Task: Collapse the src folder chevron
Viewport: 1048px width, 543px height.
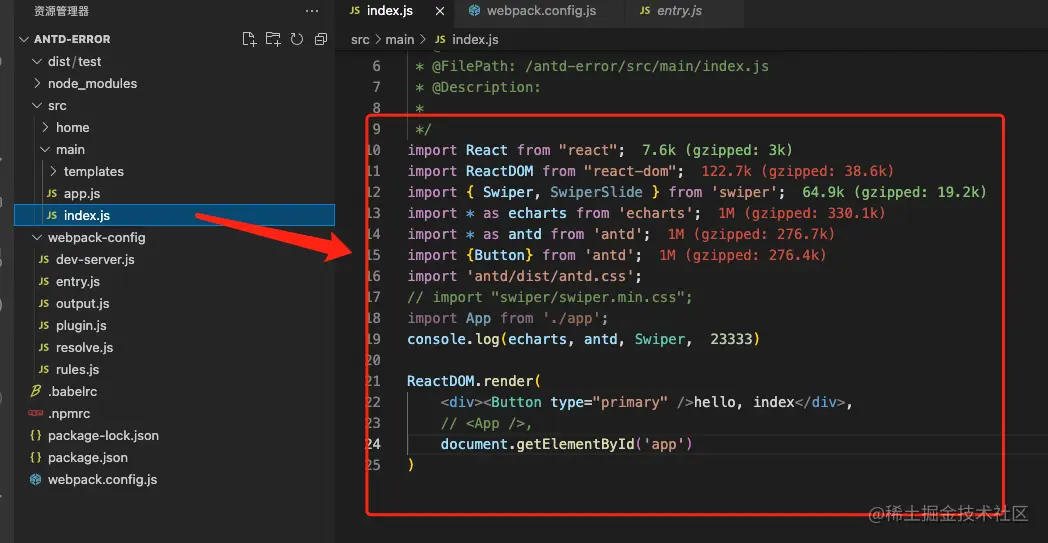Action: 37,106
